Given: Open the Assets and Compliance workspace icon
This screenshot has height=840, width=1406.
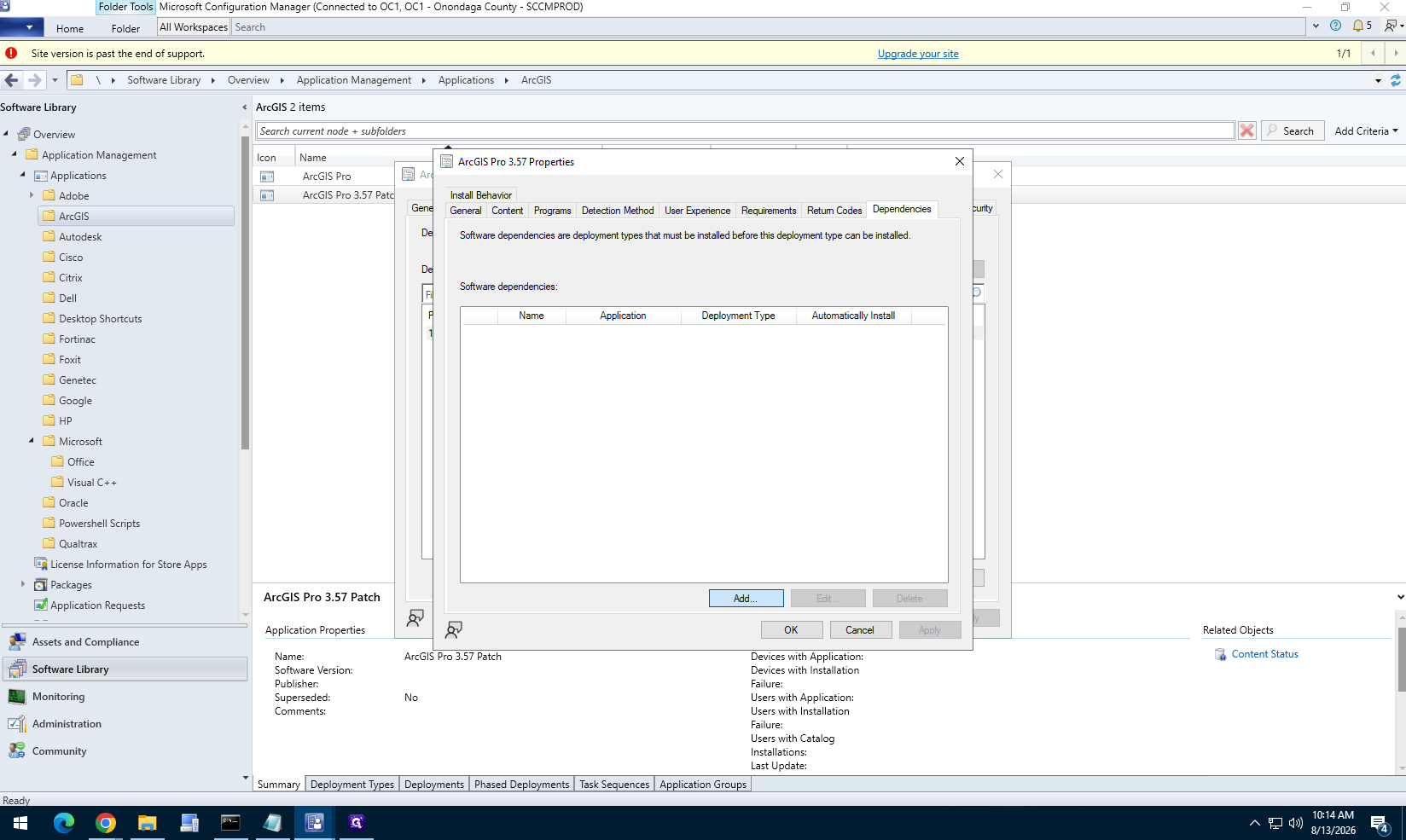Looking at the screenshot, I should [x=17, y=642].
